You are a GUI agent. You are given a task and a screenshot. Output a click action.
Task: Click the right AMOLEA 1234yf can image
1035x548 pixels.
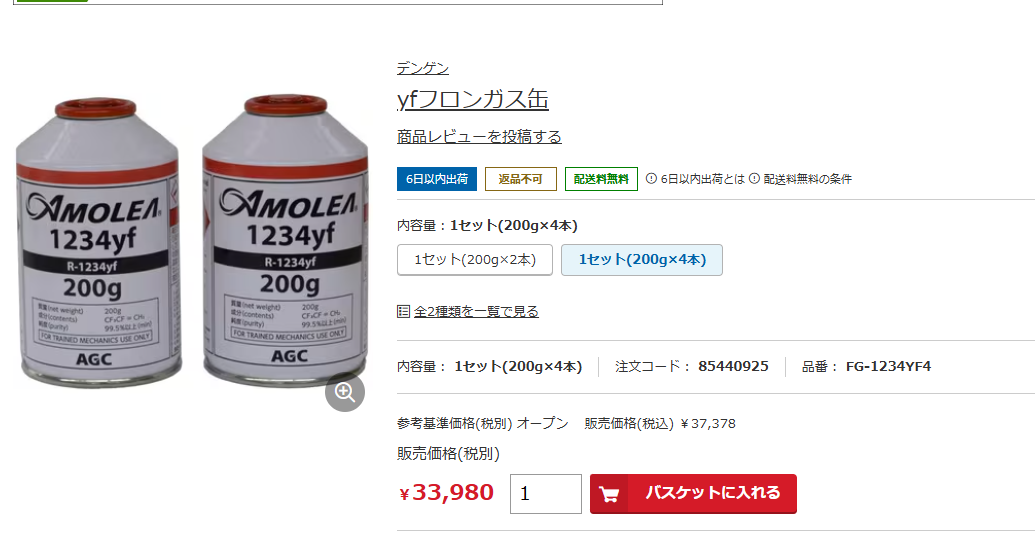286,240
